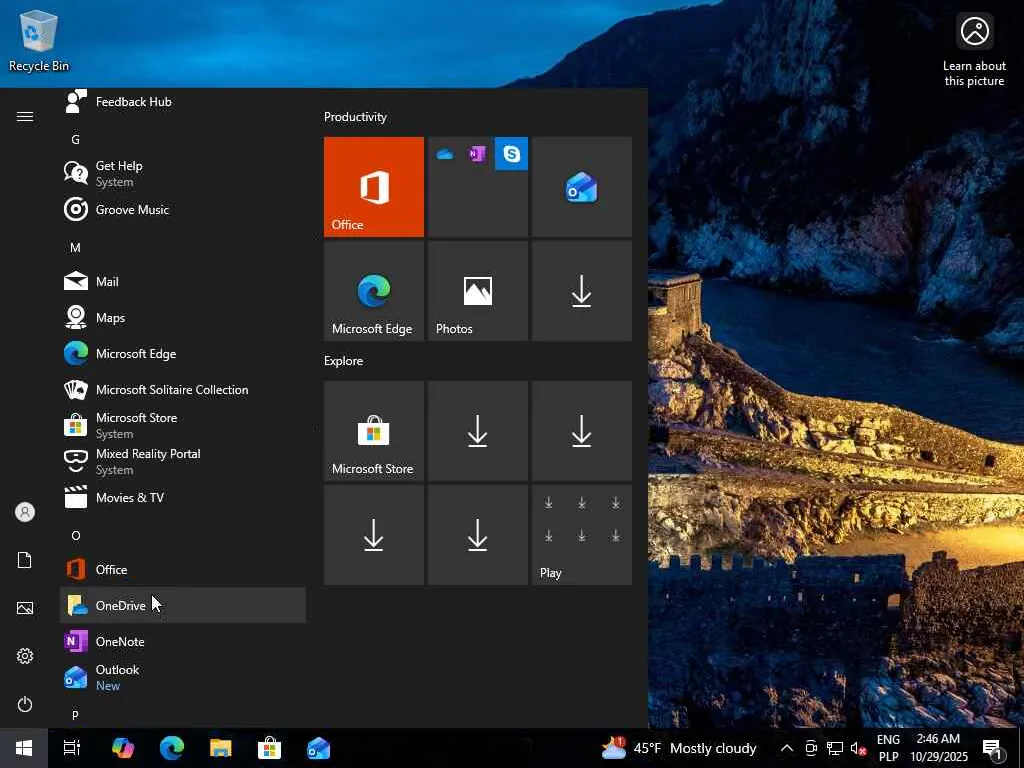Launch Copilot from the taskbar
The height and width of the screenshot is (768, 1024).
(x=123, y=748)
